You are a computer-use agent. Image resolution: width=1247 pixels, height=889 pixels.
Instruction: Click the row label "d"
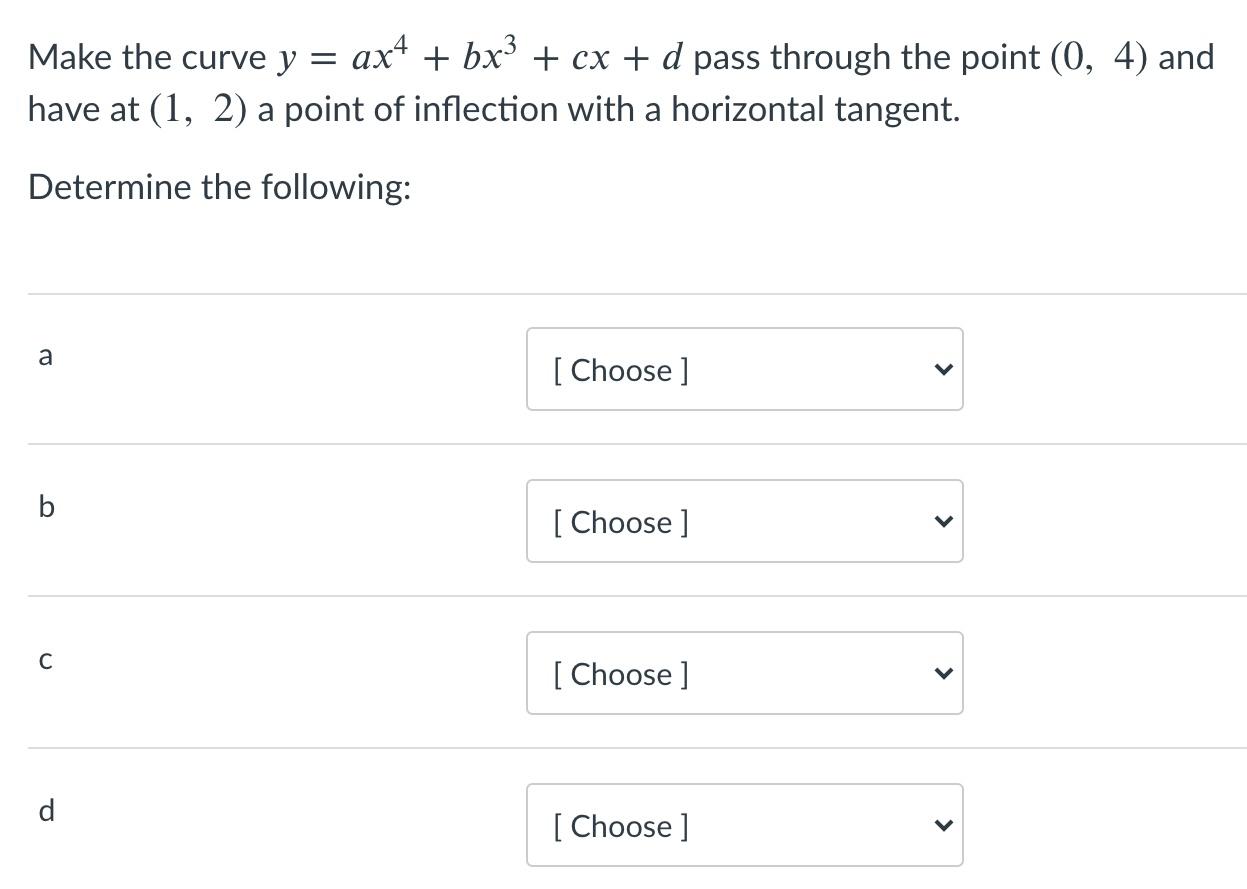click(x=46, y=811)
